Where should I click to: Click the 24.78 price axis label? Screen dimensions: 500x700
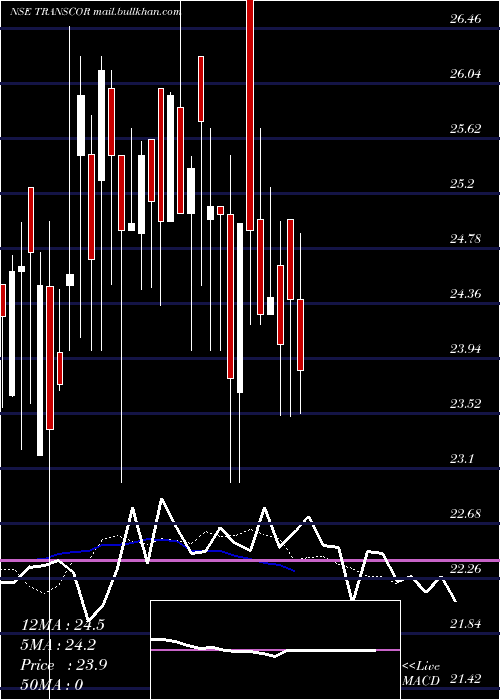(x=465, y=238)
